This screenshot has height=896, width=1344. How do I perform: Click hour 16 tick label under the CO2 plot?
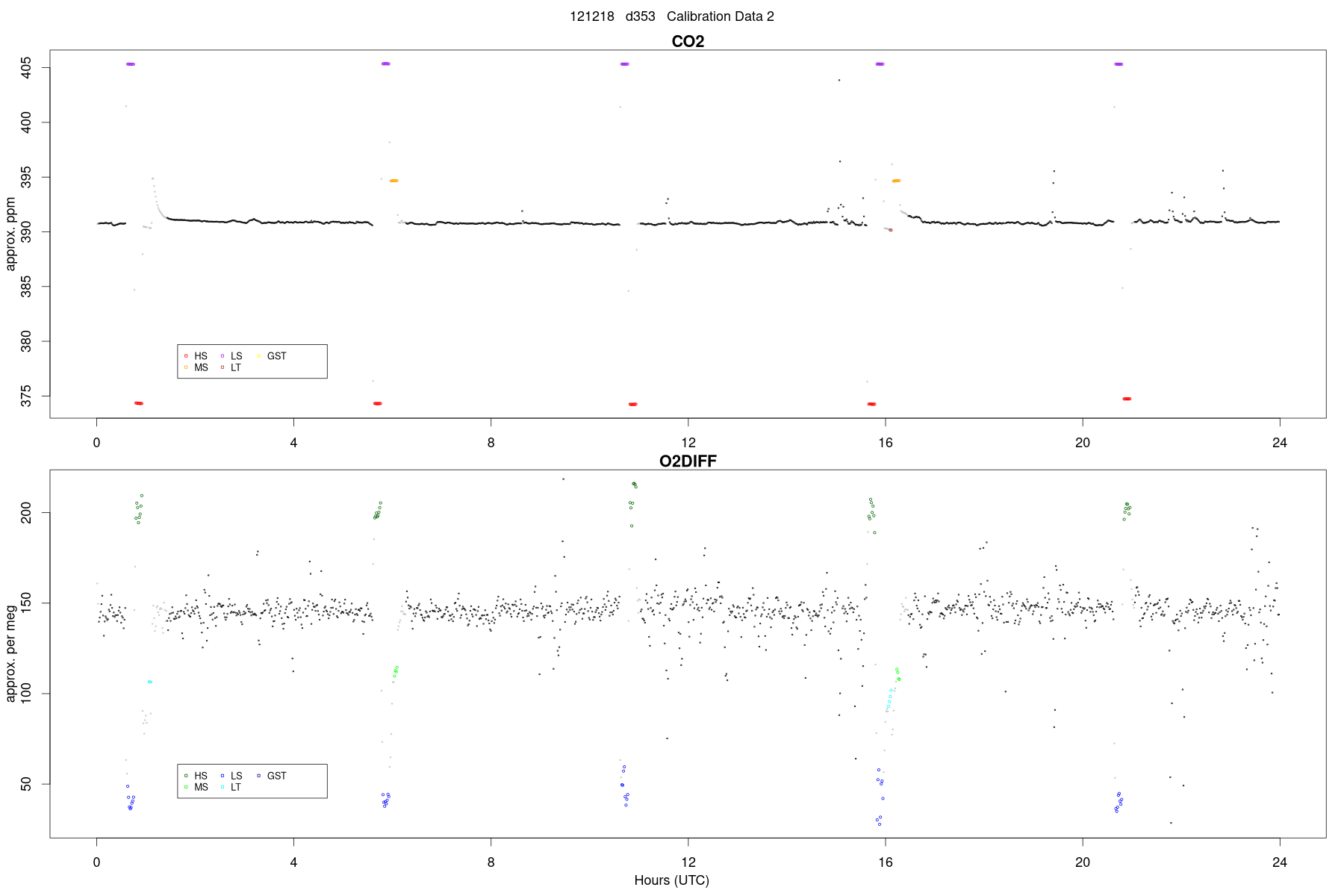tap(886, 443)
